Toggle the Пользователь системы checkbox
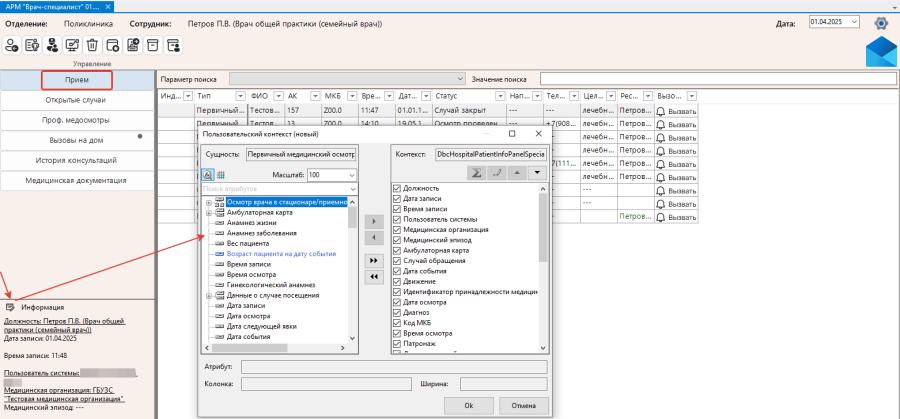Screen dimensions: 900x419 coord(397,219)
